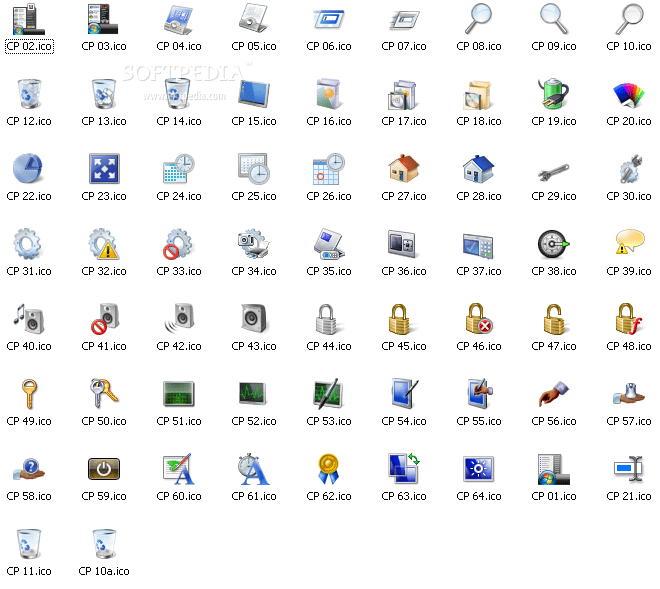Open the CP 12.ico full recycle bin
The height and width of the screenshot is (589, 660).
click(x=29, y=94)
